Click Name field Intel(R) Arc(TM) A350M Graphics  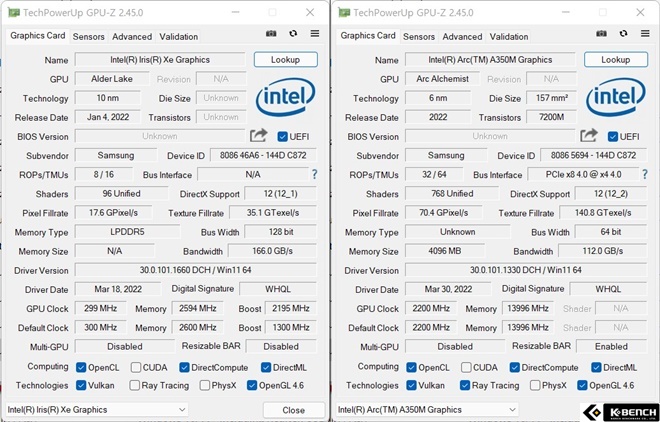click(490, 60)
